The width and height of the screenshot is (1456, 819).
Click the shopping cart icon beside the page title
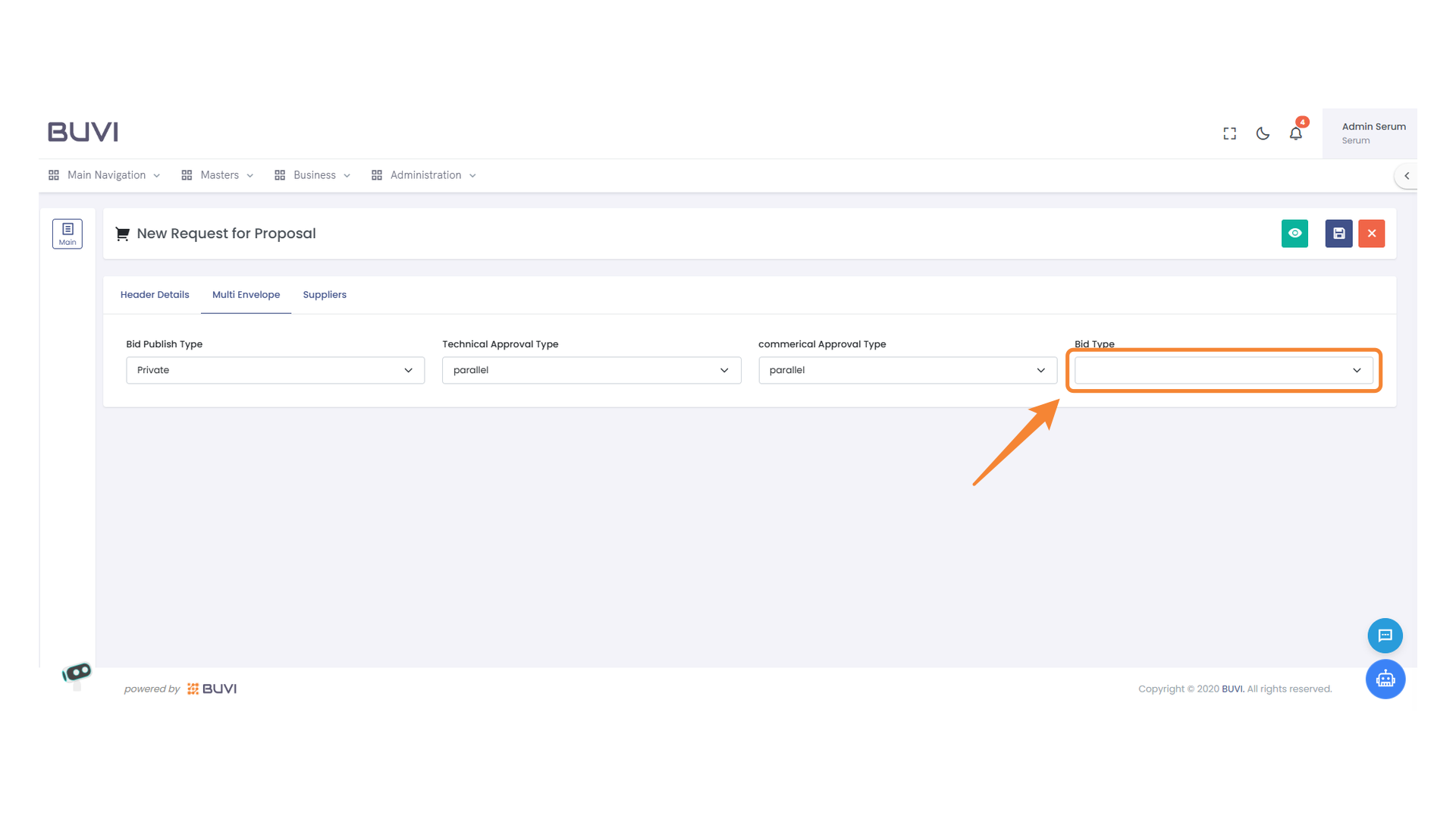[122, 234]
